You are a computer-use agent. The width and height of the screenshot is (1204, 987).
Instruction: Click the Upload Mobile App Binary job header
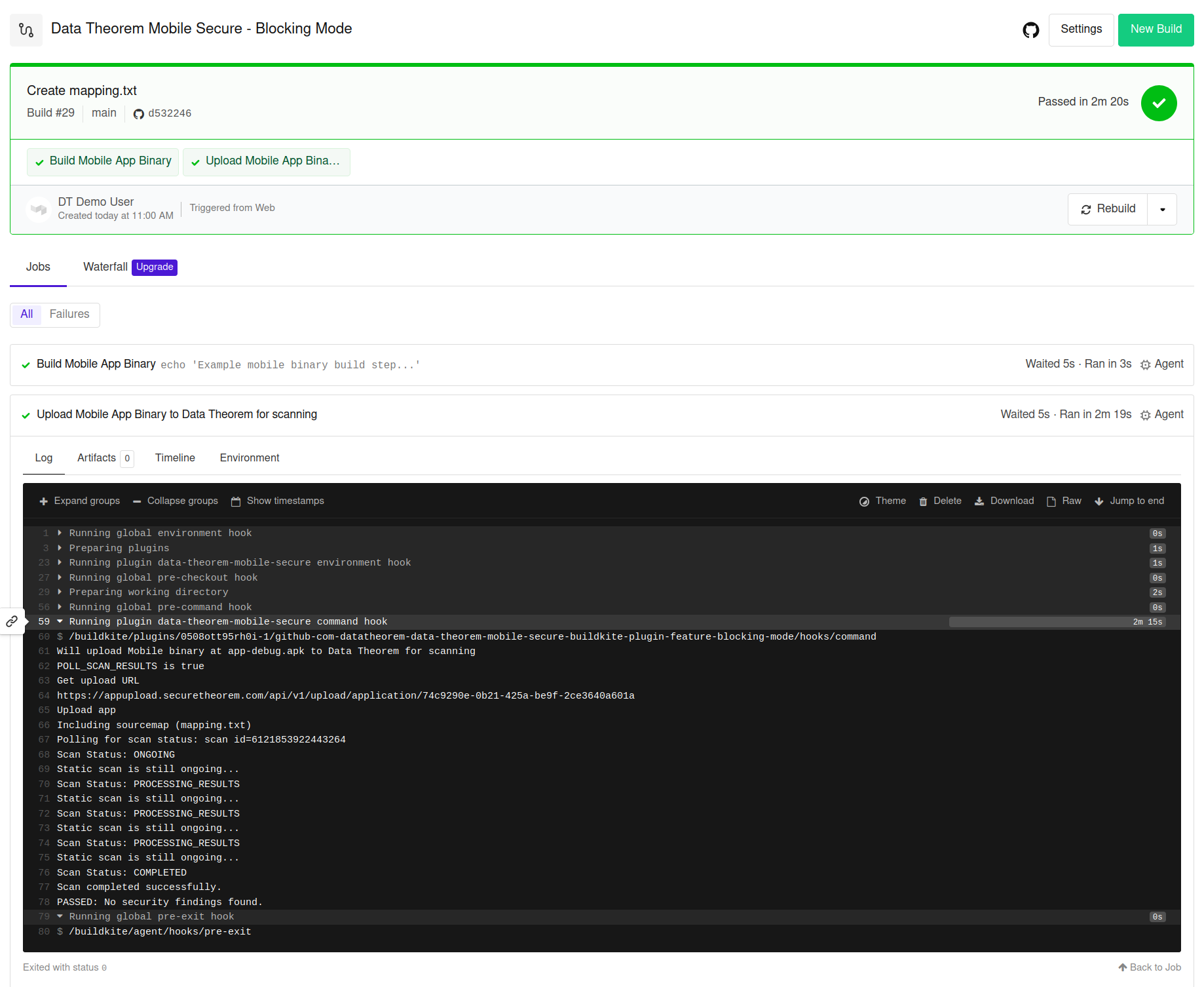[x=601, y=416]
